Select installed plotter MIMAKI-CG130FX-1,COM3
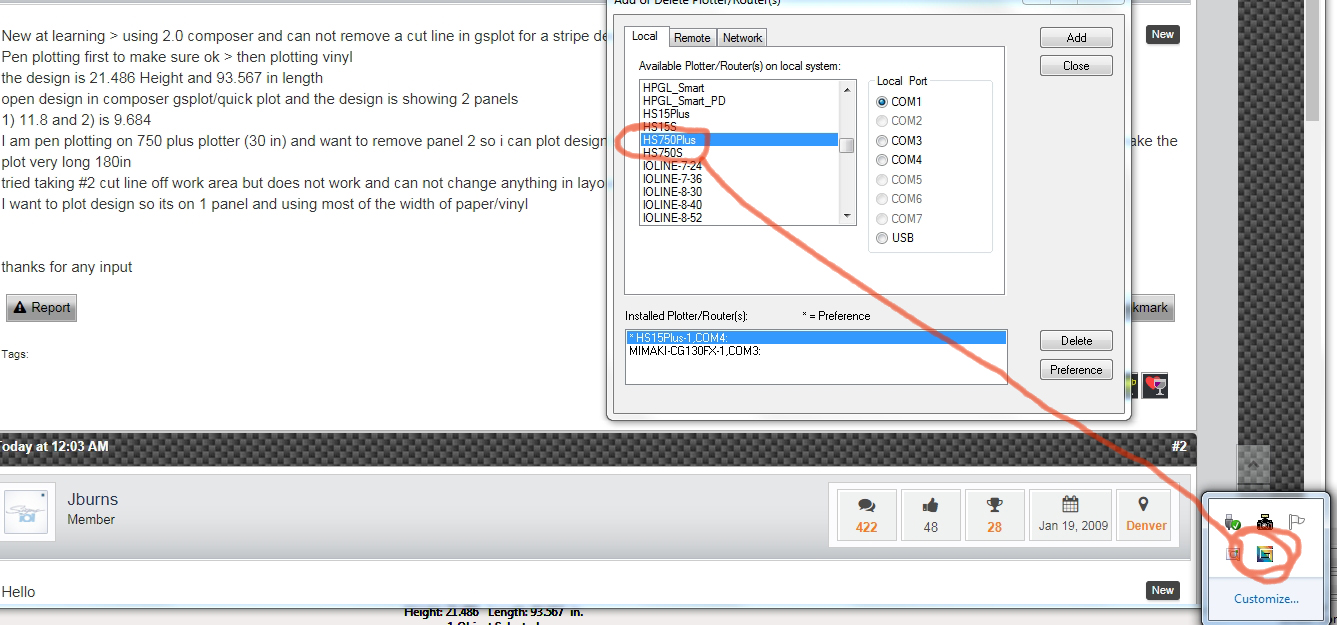Screen dimensions: 1337x625 pyautogui.click(x=816, y=351)
